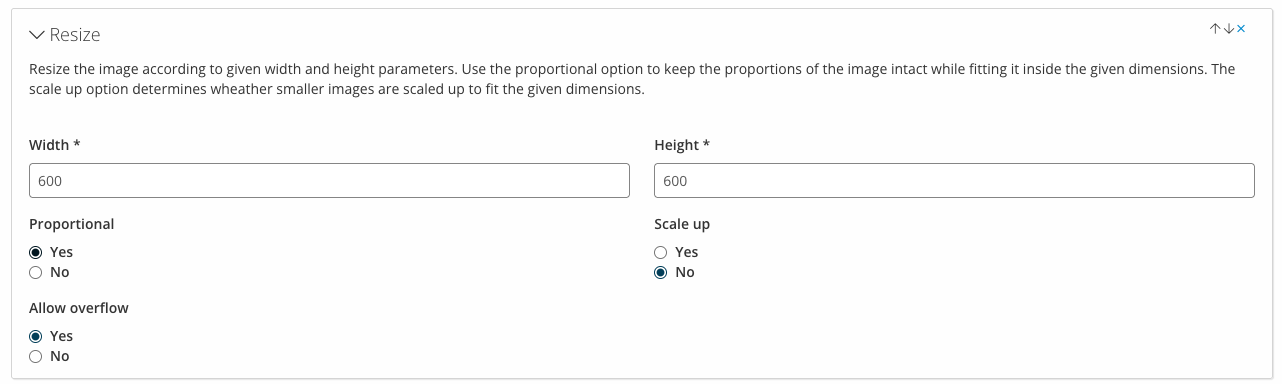Collapse the Resize panel chevron
The image size is (1282, 384).
pyautogui.click(x=37, y=35)
